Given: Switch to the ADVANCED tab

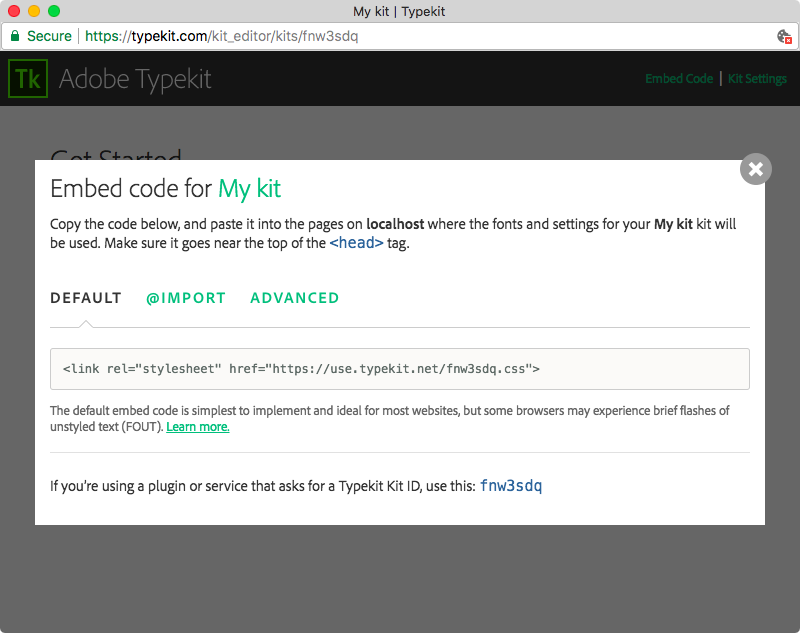Looking at the screenshot, I should (294, 298).
